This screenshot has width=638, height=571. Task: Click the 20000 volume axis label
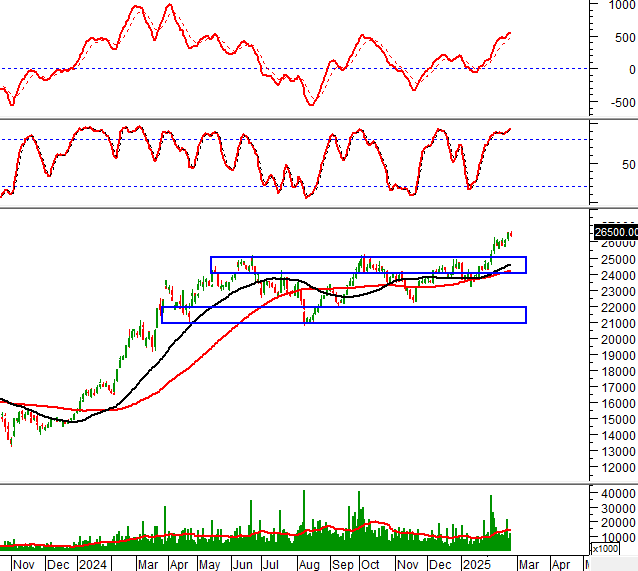(x=618, y=523)
